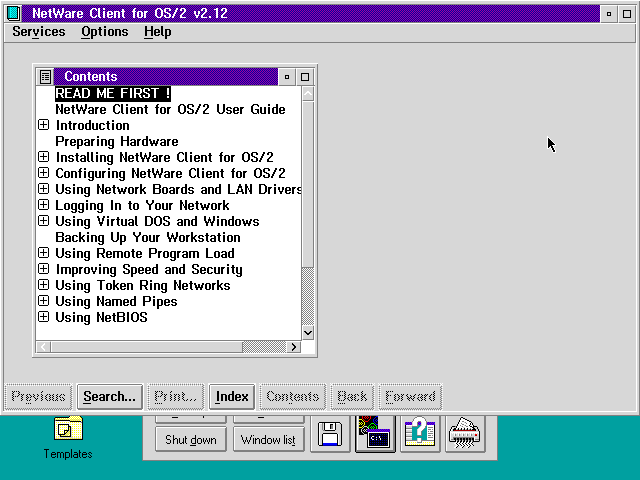Screen dimensions: 640x480
Task: Expand Using Network Boards and LAN Drivers
Action: pyautogui.click(x=43, y=189)
